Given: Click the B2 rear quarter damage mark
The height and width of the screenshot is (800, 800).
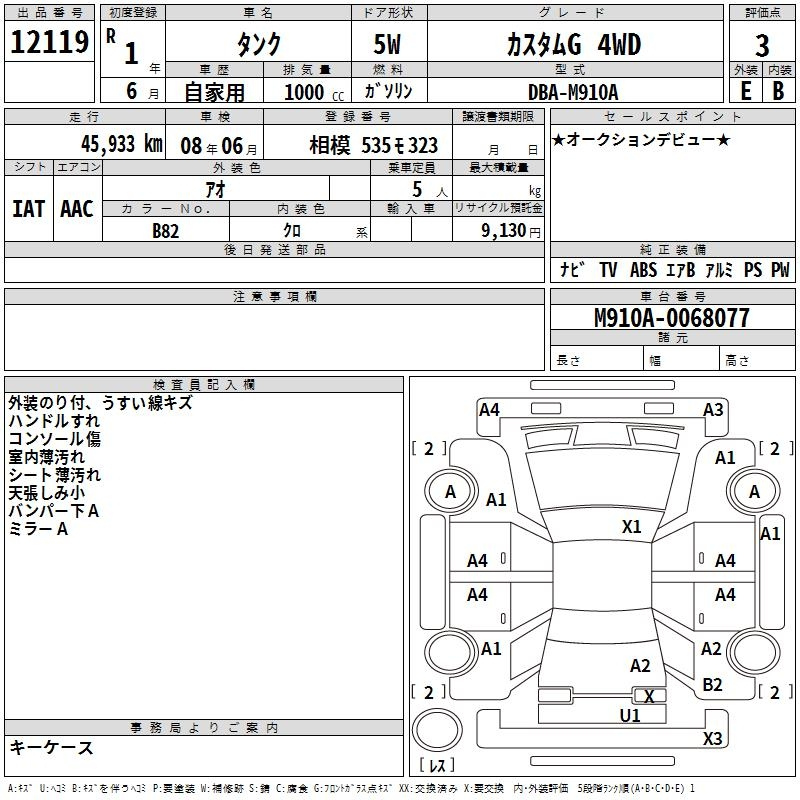Looking at the screenshot, I should click(712, 685).
